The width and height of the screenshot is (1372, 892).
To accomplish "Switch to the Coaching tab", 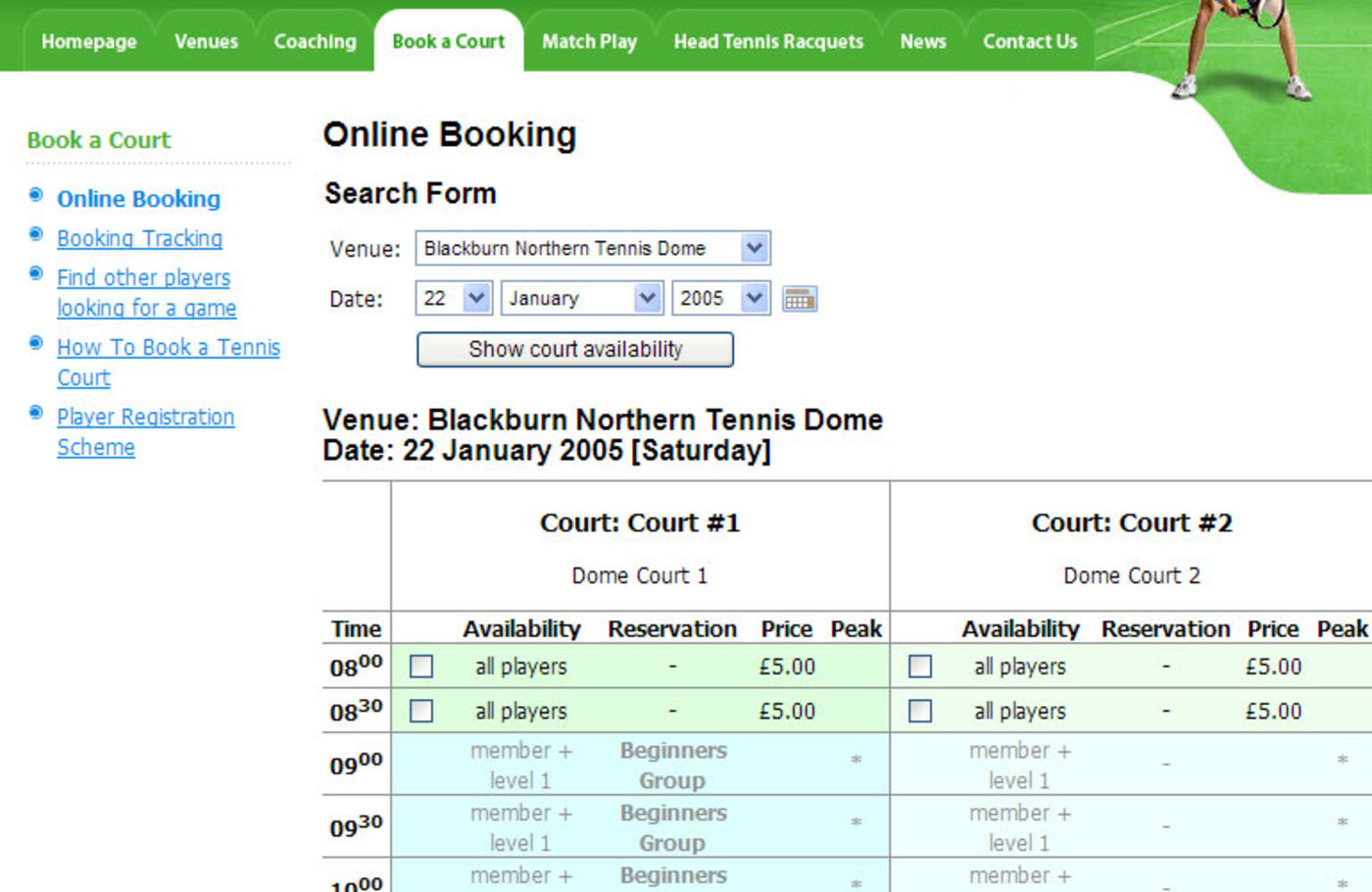I will (x=315, y=42).
